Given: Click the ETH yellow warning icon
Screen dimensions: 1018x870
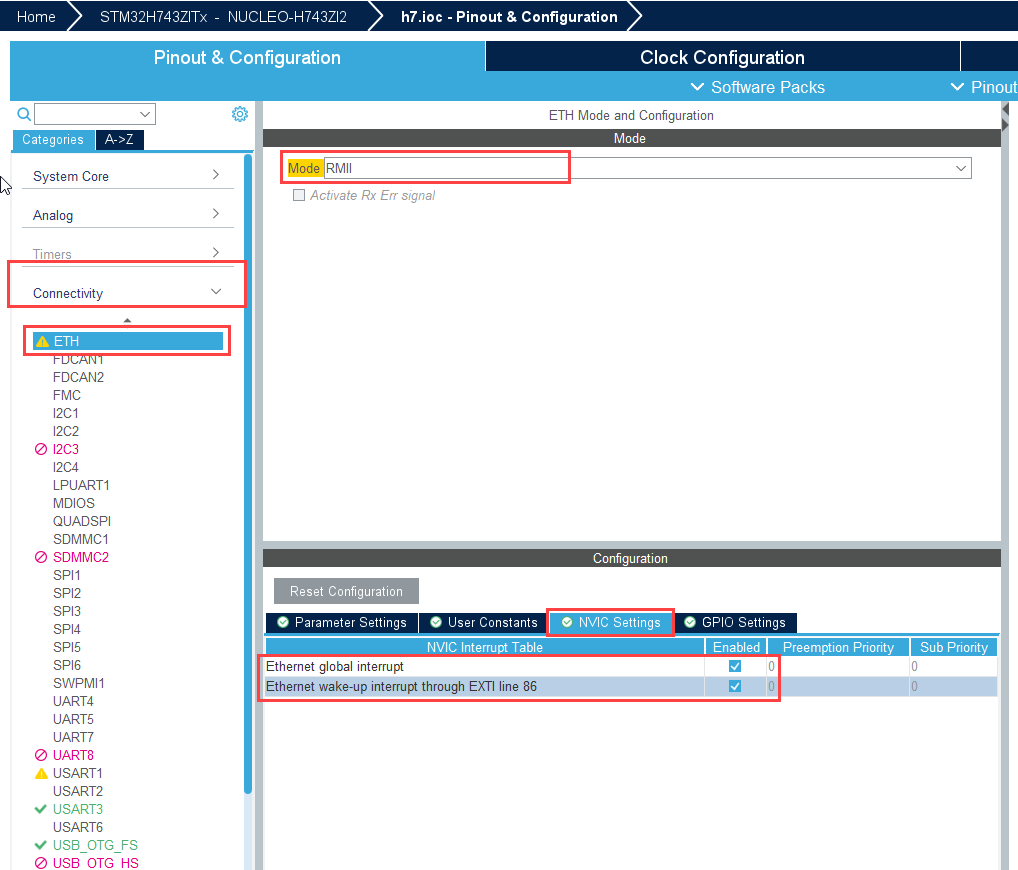Looking at the screenshot, I should pyautogui.click(x=42, y=341).
